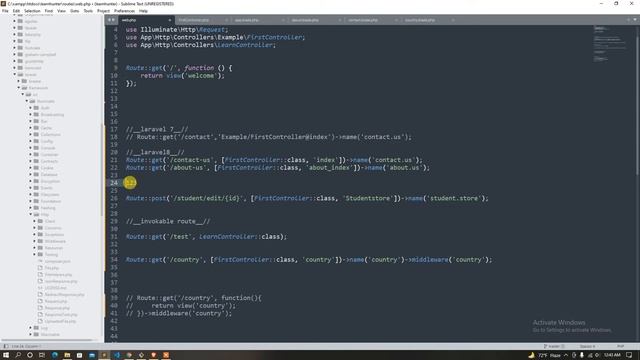Open Response.php file icon in sidebar

coord(40,308)
